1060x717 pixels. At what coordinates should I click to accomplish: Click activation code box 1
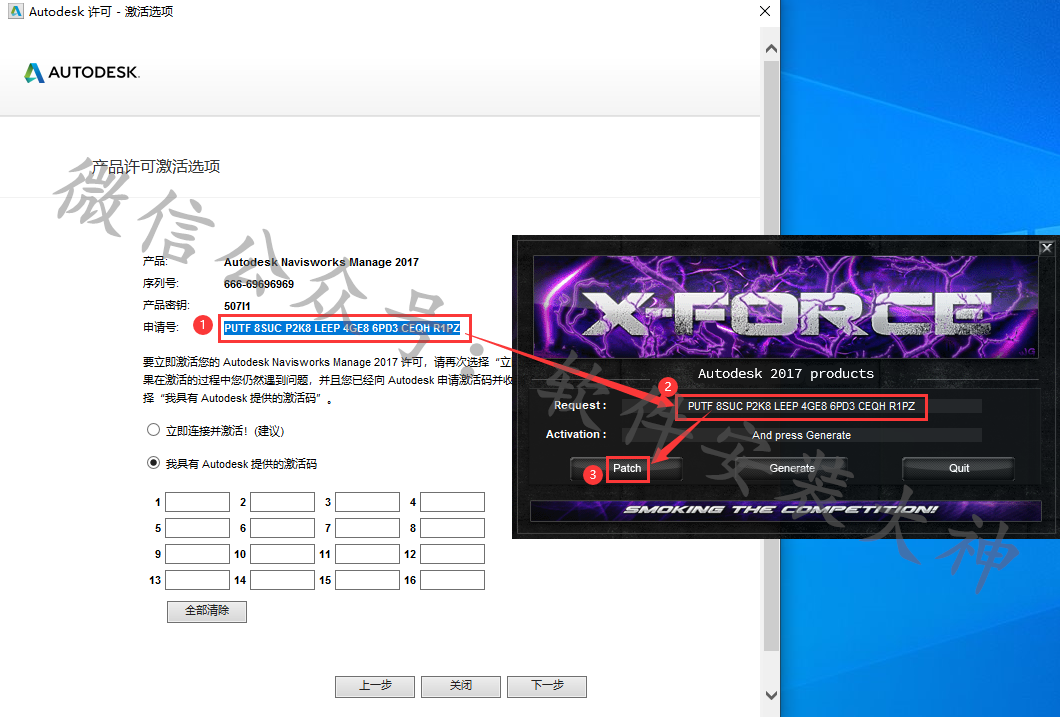[x=197, y=502]
